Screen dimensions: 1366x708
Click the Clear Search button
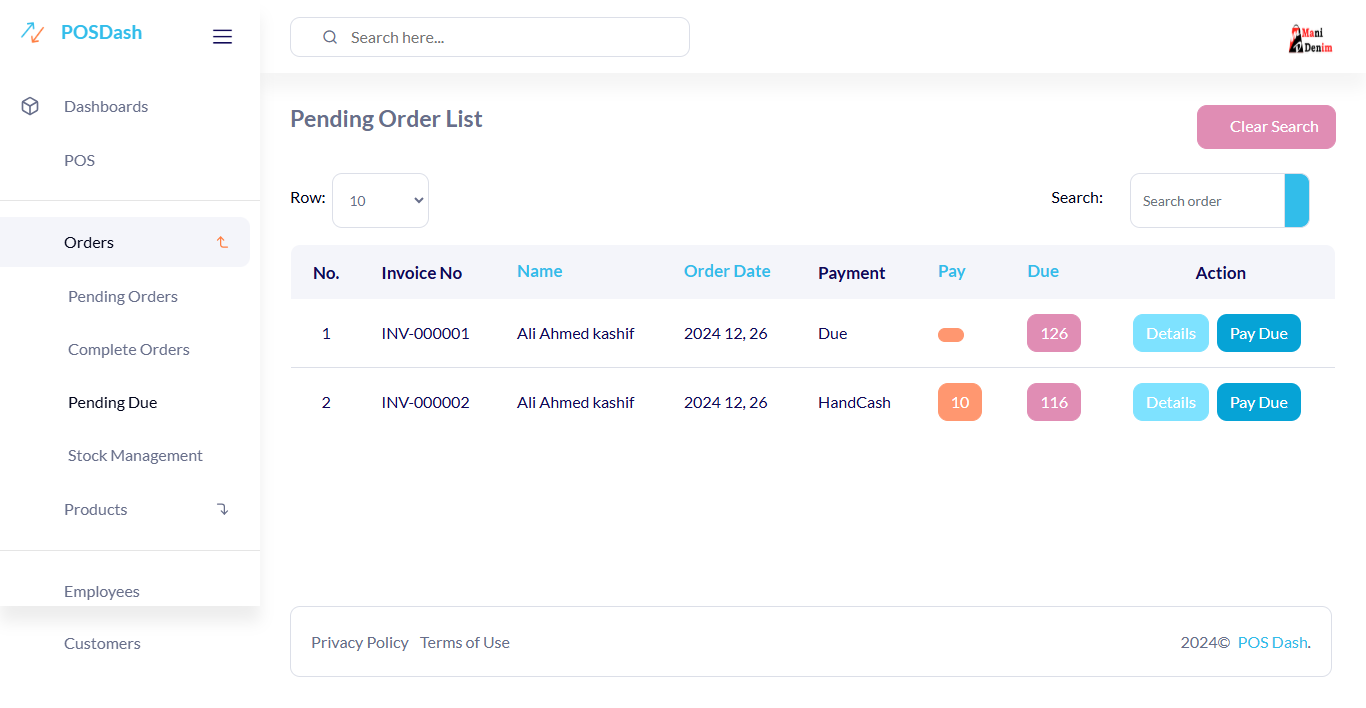1266,127
